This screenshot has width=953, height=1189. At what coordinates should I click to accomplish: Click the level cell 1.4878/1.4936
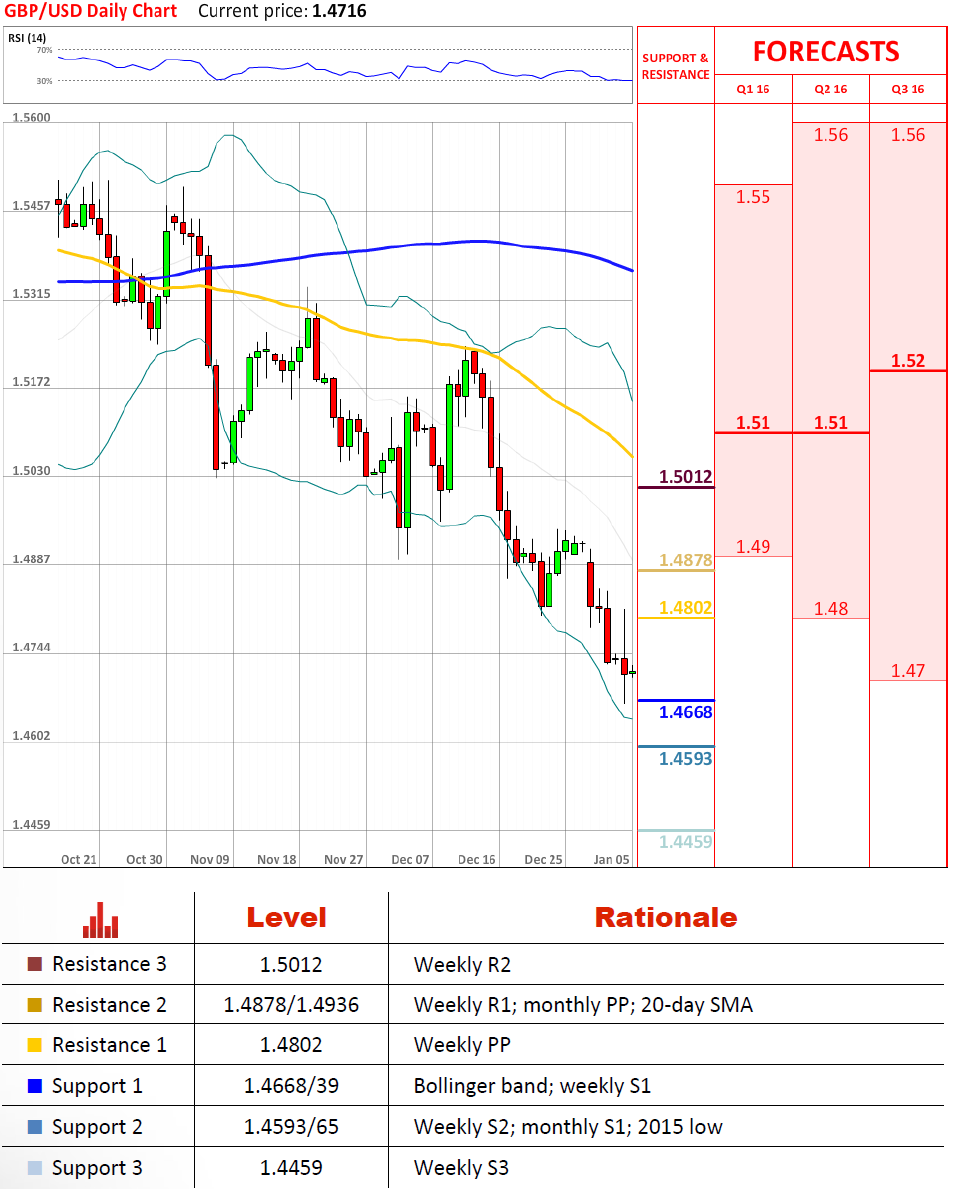pyautogui.click(x=291, y=1005)
